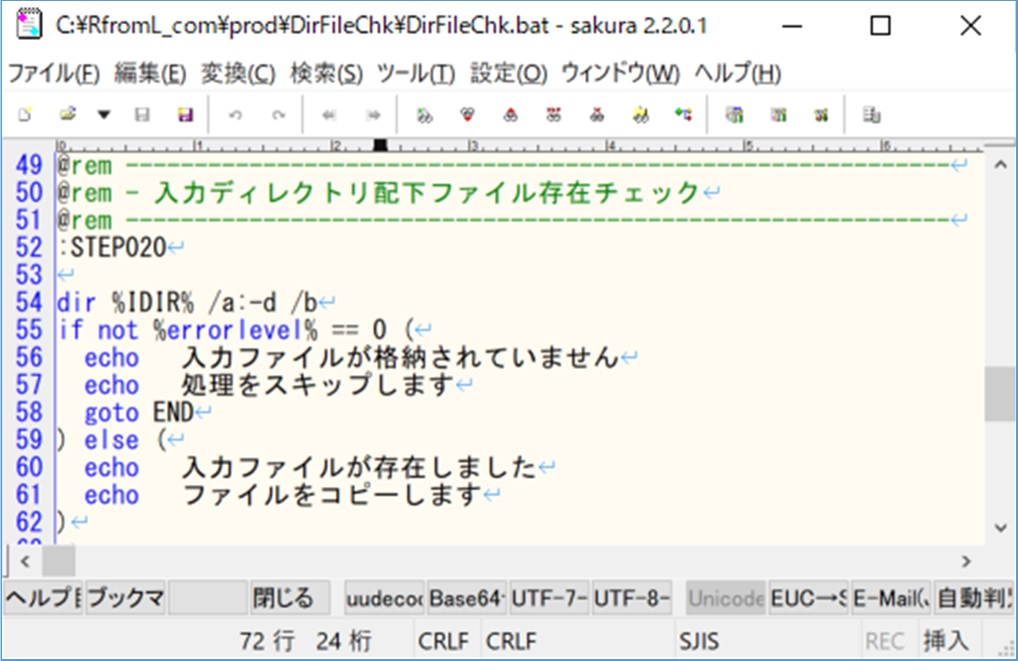The image size is (1018, 661).
Task: Click the EUC→S conversion button
Action: pos(809,598)
